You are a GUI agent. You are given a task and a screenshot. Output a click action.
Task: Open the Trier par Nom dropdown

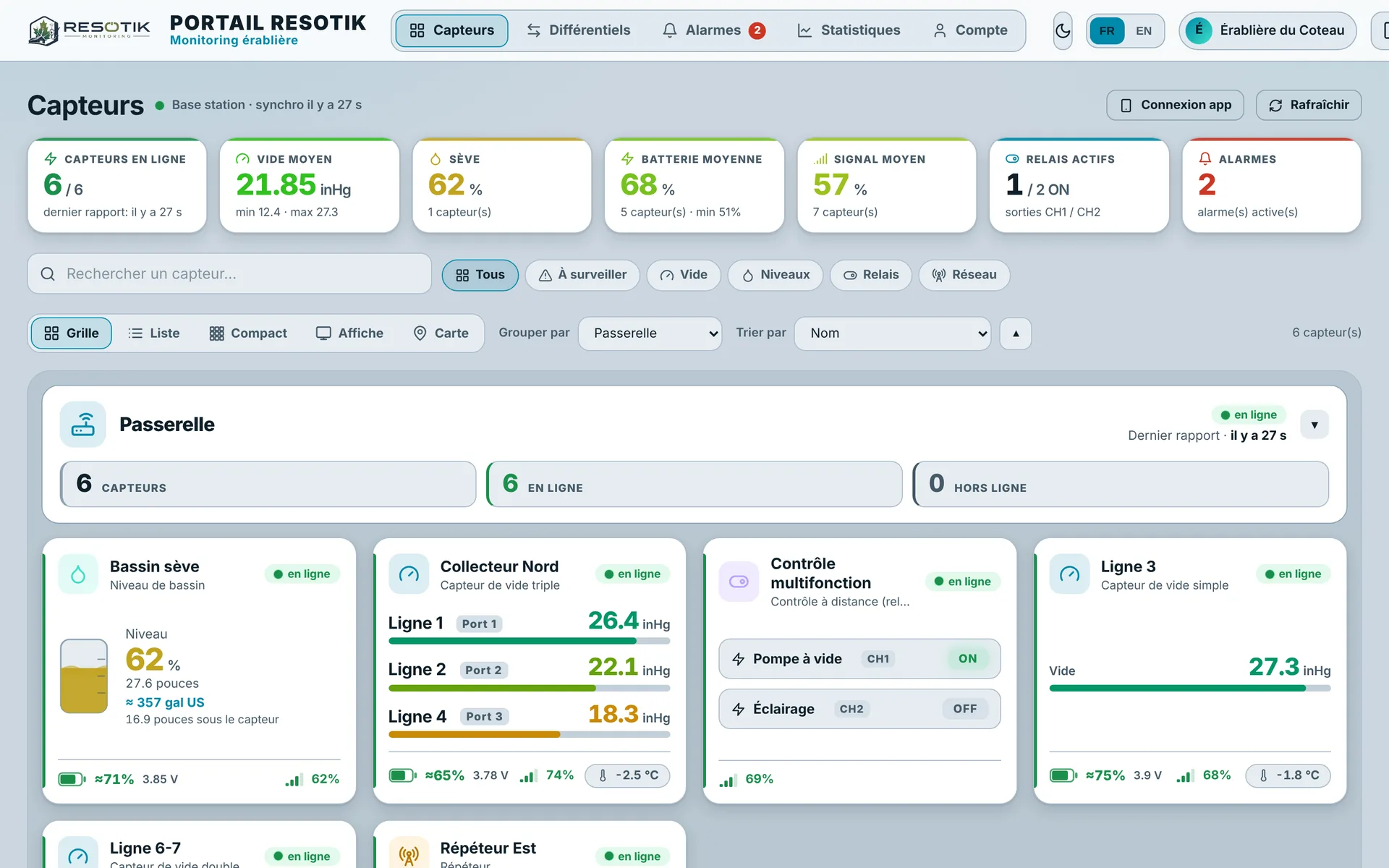tap(892, 333)
